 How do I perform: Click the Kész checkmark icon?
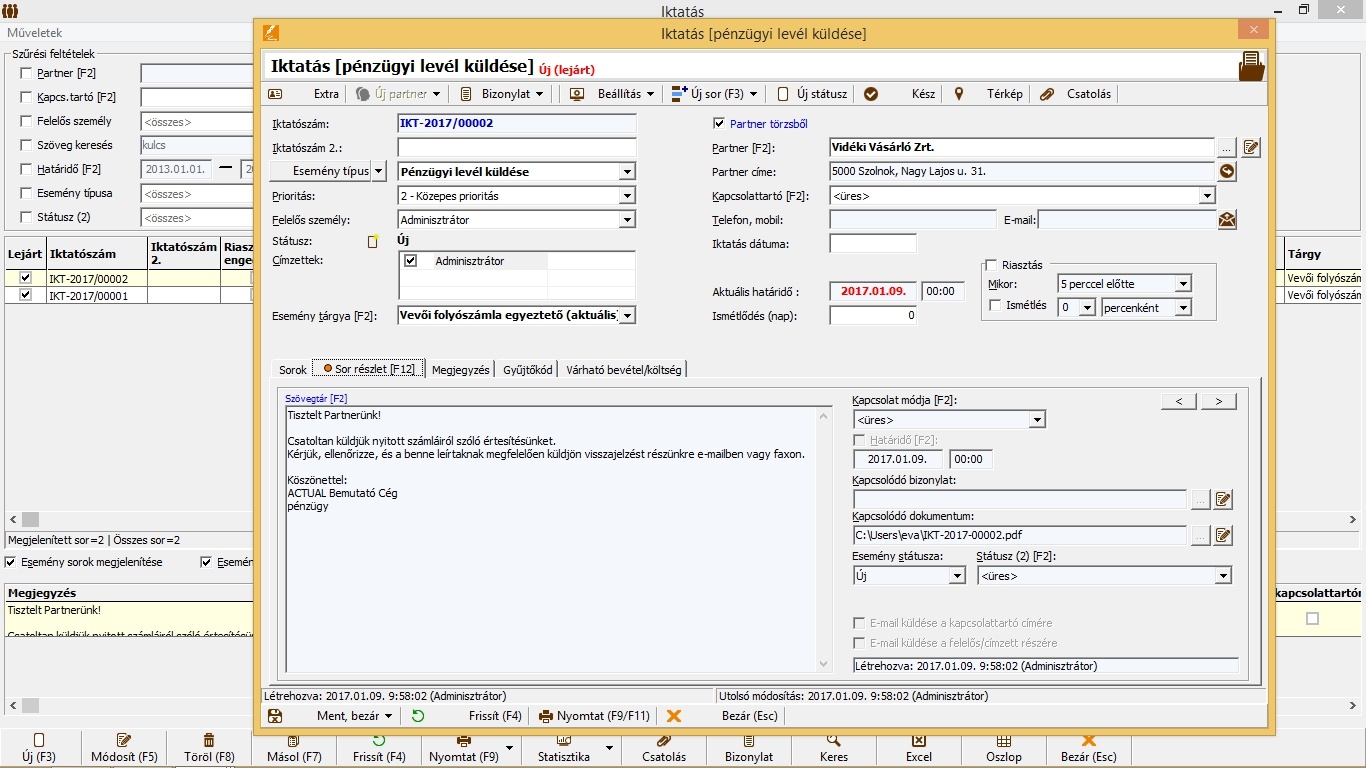(871, 94)
